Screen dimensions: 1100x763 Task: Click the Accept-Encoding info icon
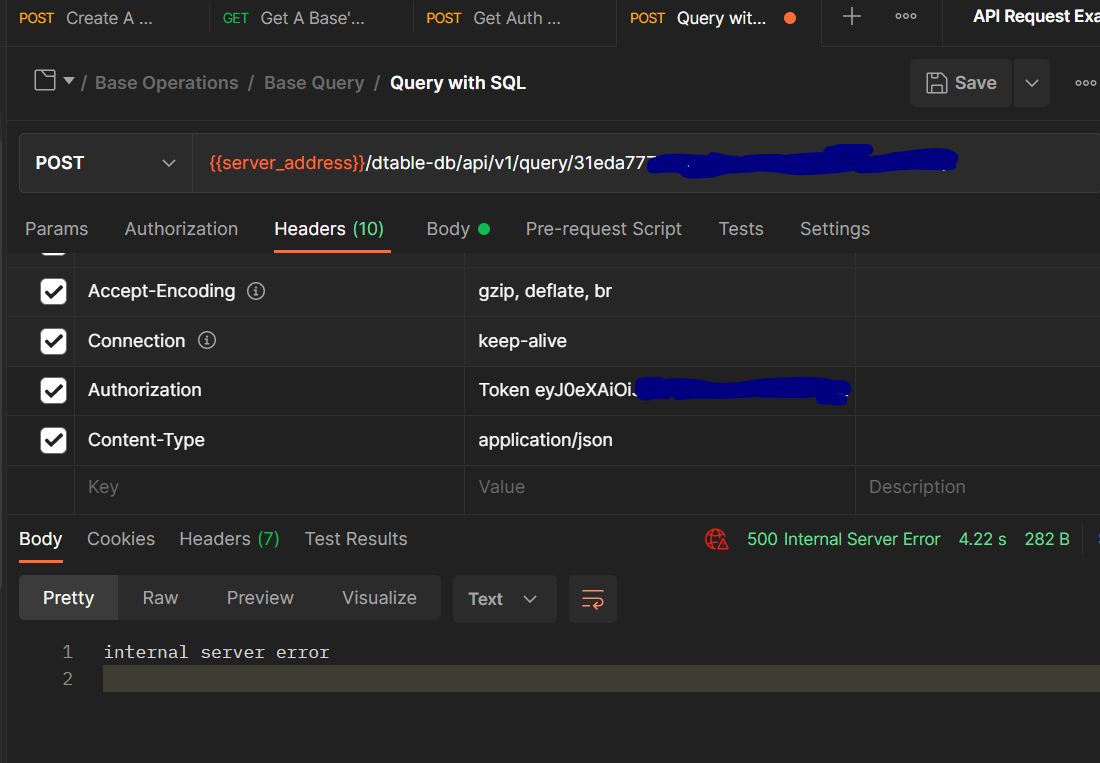(x=256, y=291)
